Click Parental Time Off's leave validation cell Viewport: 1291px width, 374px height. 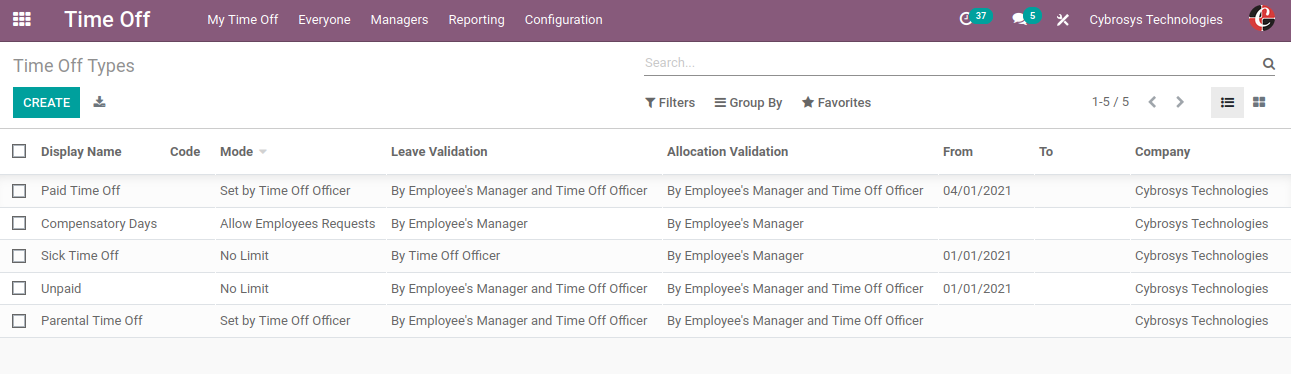519,321
